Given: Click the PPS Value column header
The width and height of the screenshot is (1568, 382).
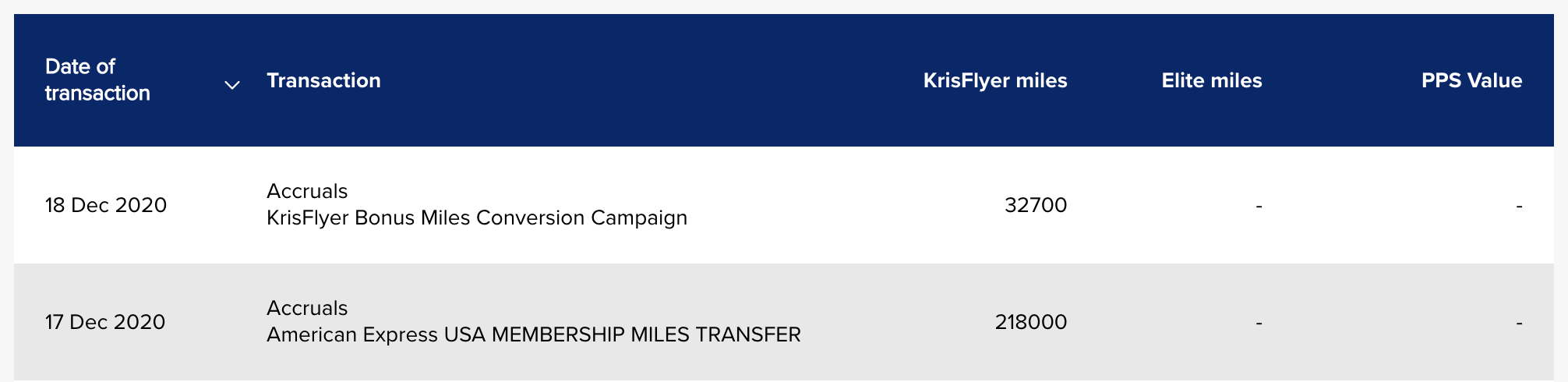Looking at the screenshot, I should [1471, 80].
